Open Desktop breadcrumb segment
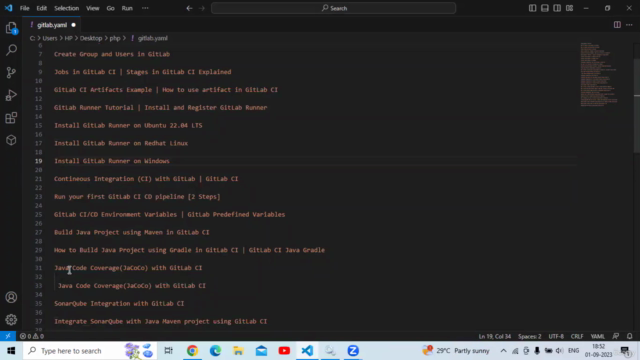 91,38
